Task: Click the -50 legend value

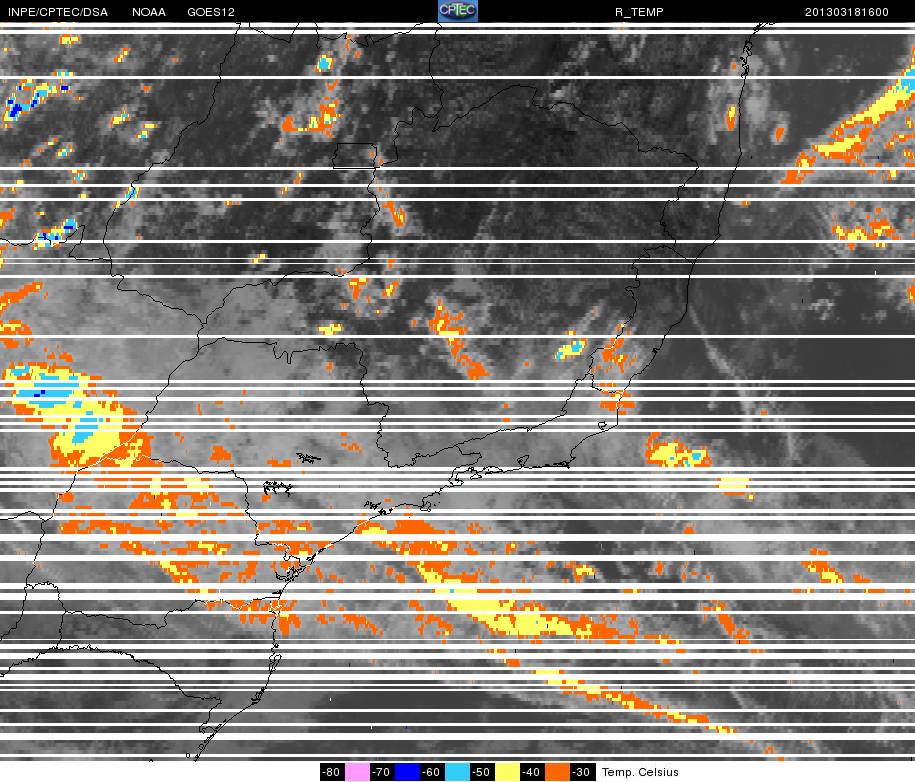Action: tap(482, 771)
